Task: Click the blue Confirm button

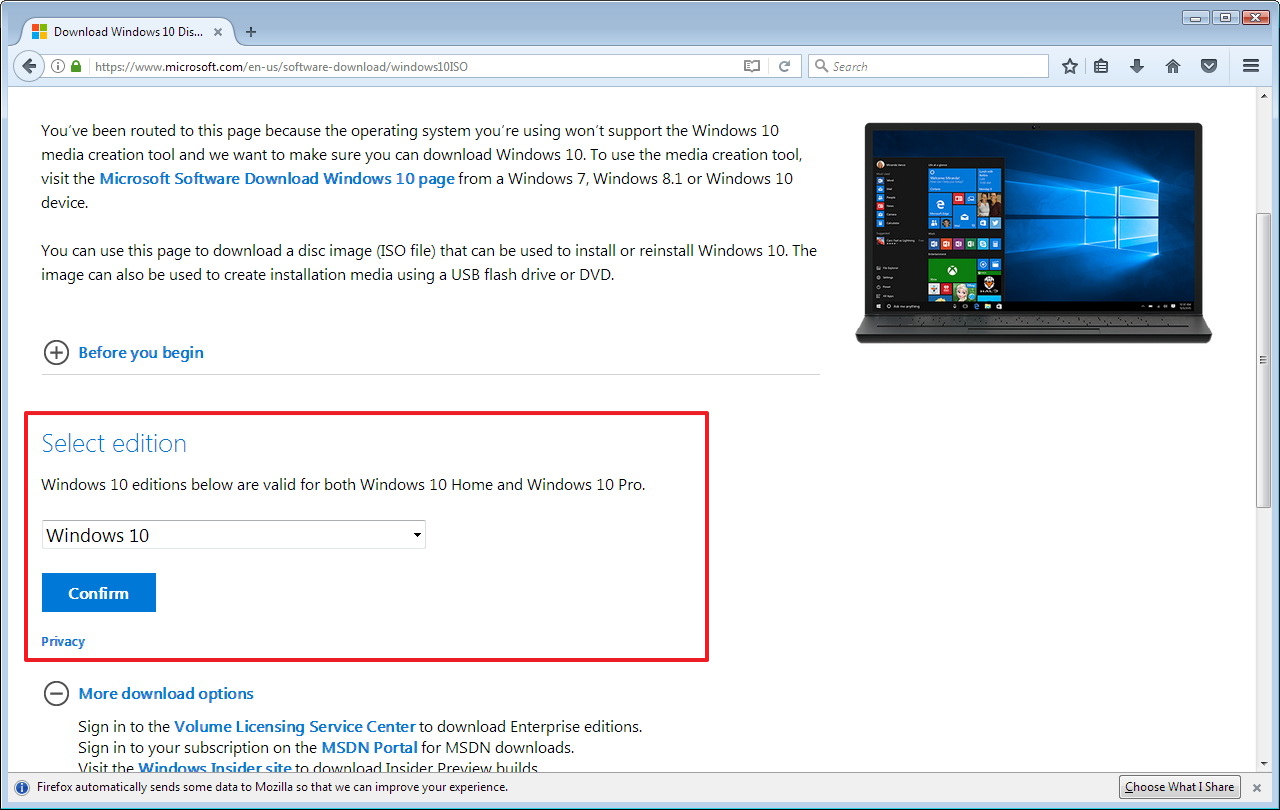Action: [x=99, y=593]
